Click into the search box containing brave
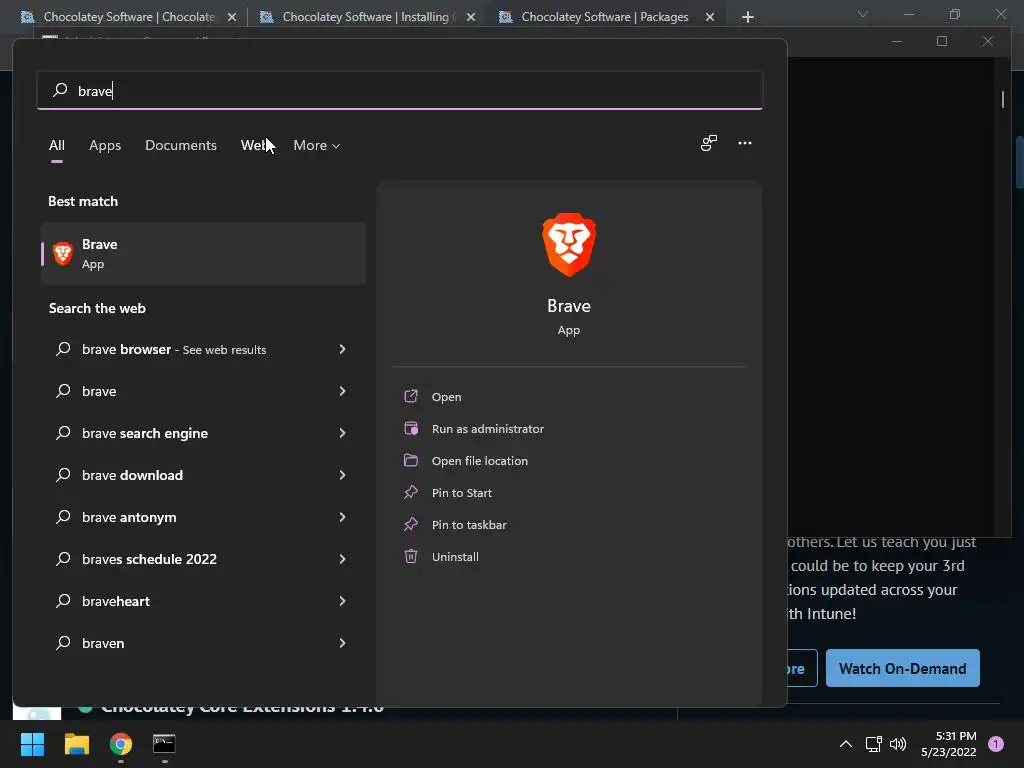The image size is (1024, 768). pos(400,90)
